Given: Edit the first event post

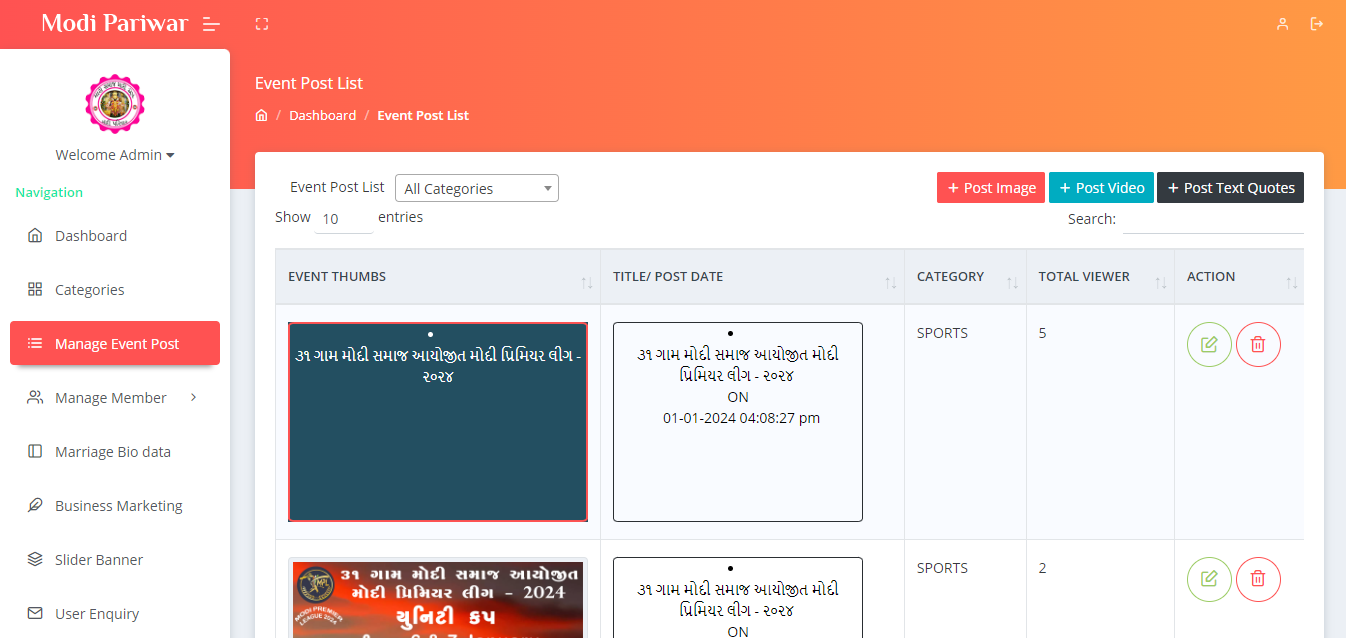Looking at the screenshot, I should click(x=1209, y=344).
